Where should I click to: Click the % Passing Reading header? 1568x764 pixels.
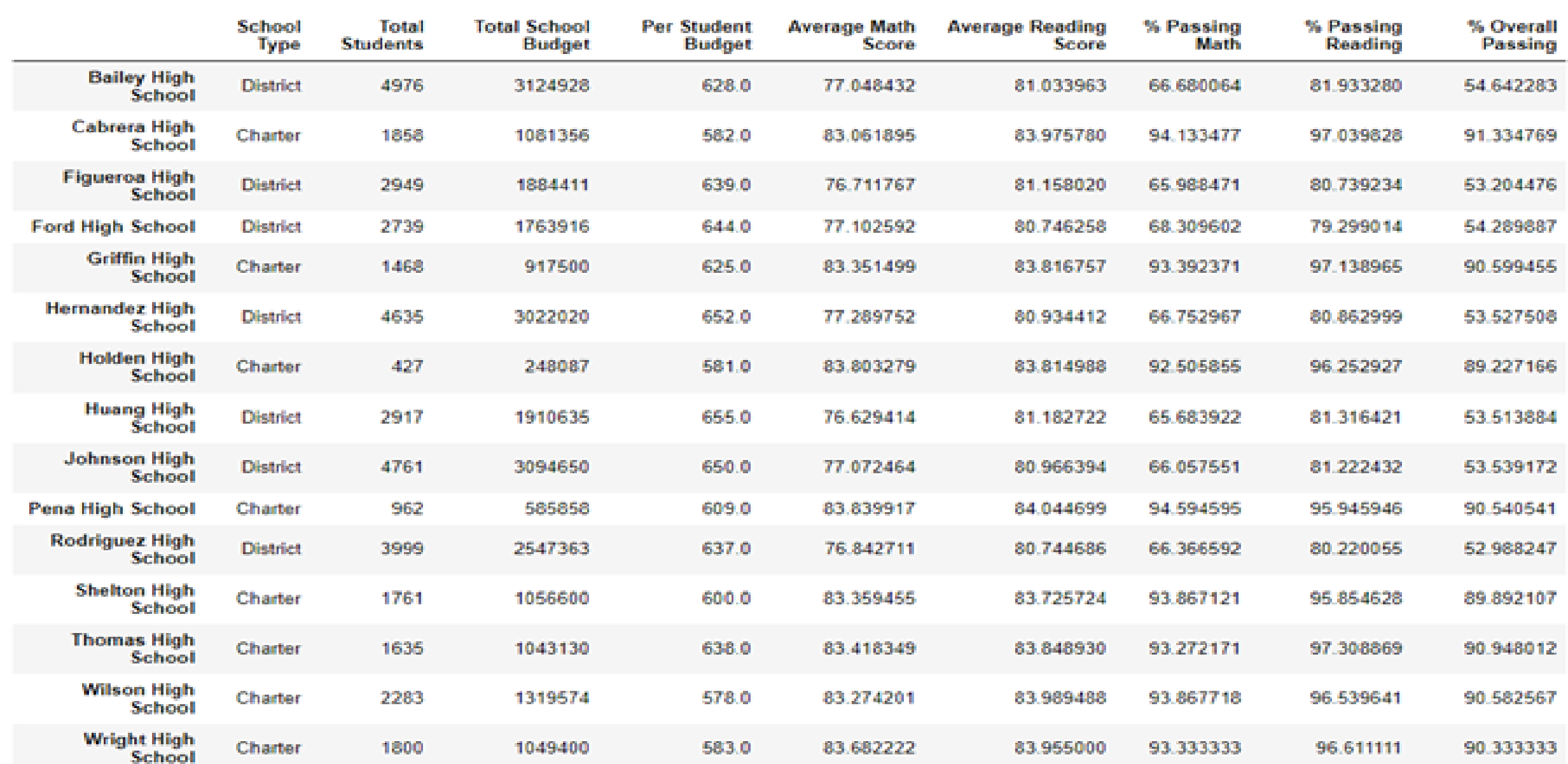pyautogui.click(x=1354, y=35)
